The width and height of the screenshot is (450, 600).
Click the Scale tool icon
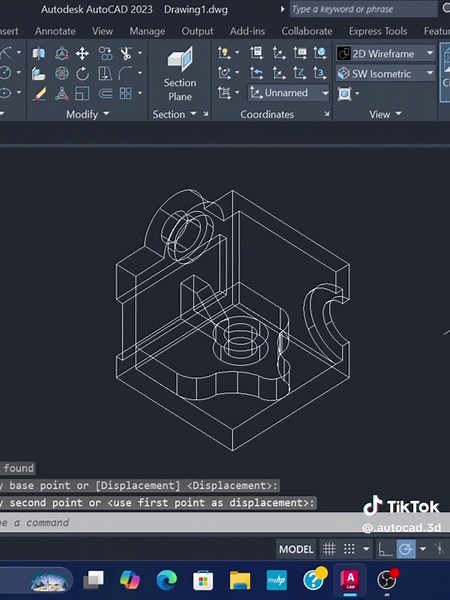(x=82, y=93)
